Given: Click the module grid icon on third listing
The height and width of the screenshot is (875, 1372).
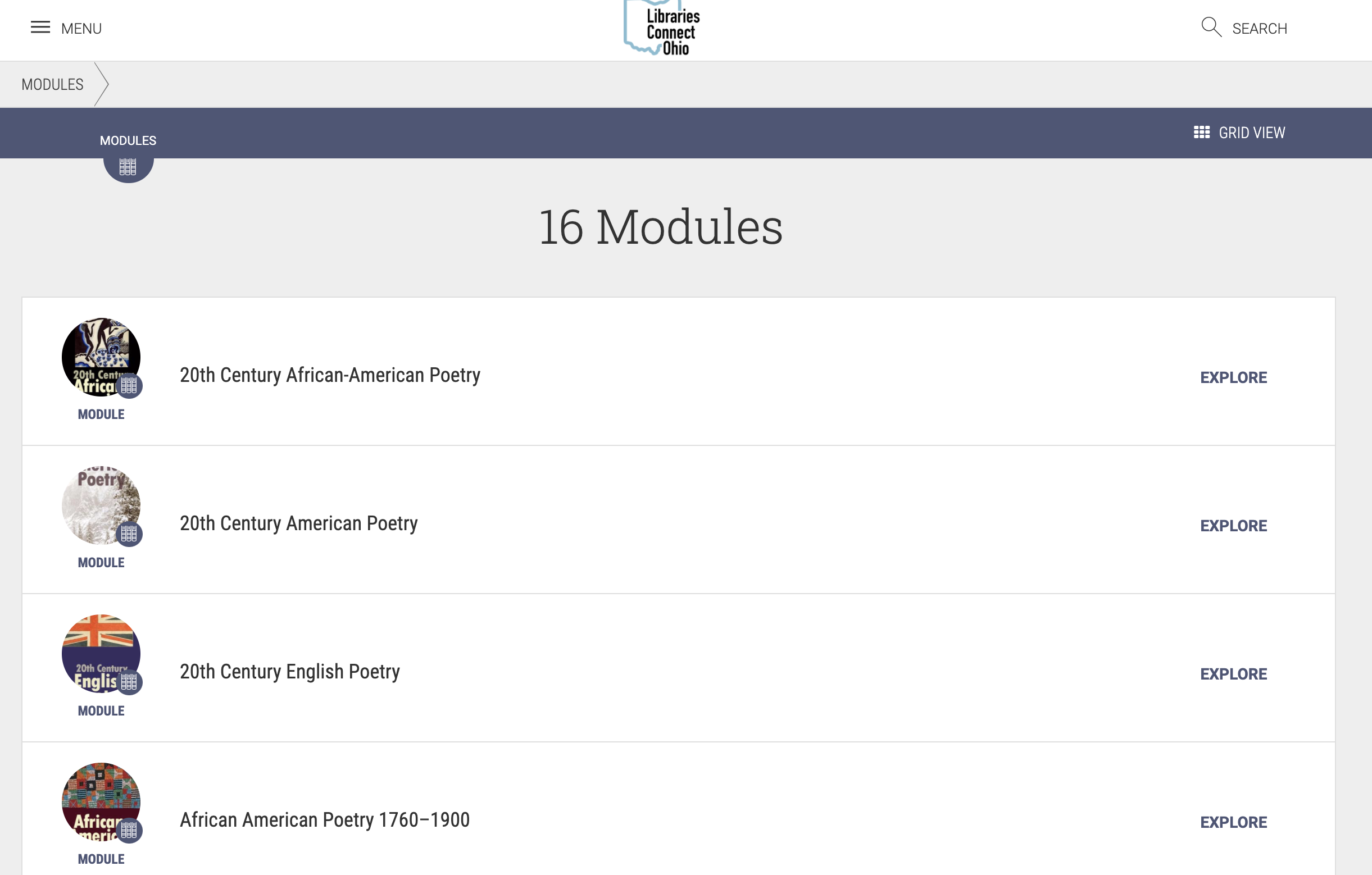Looking at the screenshot, I should (x=130, y=683).
